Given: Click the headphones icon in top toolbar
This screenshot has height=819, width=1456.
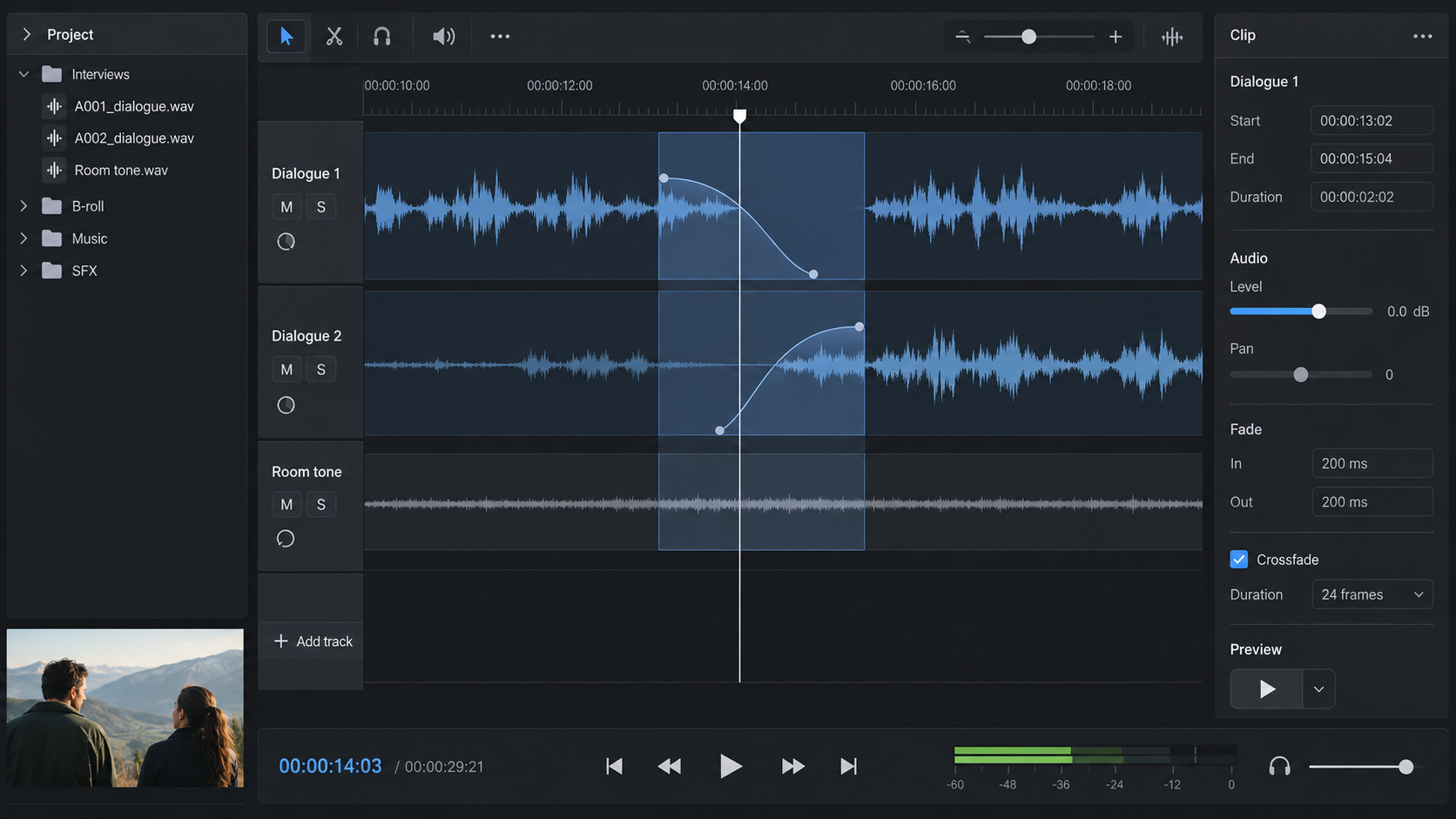Looking at the screenshot, I should (381, 37).
